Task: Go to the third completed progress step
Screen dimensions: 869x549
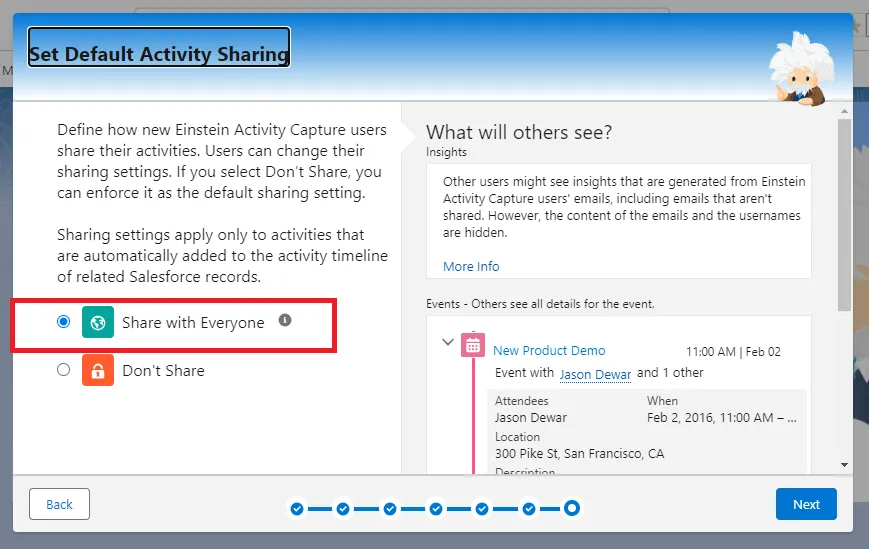Action: tap(389, 509)
